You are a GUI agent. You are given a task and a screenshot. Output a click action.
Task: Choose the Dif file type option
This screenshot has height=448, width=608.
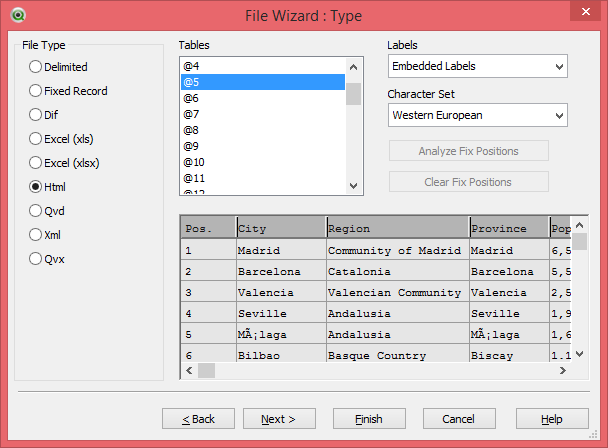(43, 115)
